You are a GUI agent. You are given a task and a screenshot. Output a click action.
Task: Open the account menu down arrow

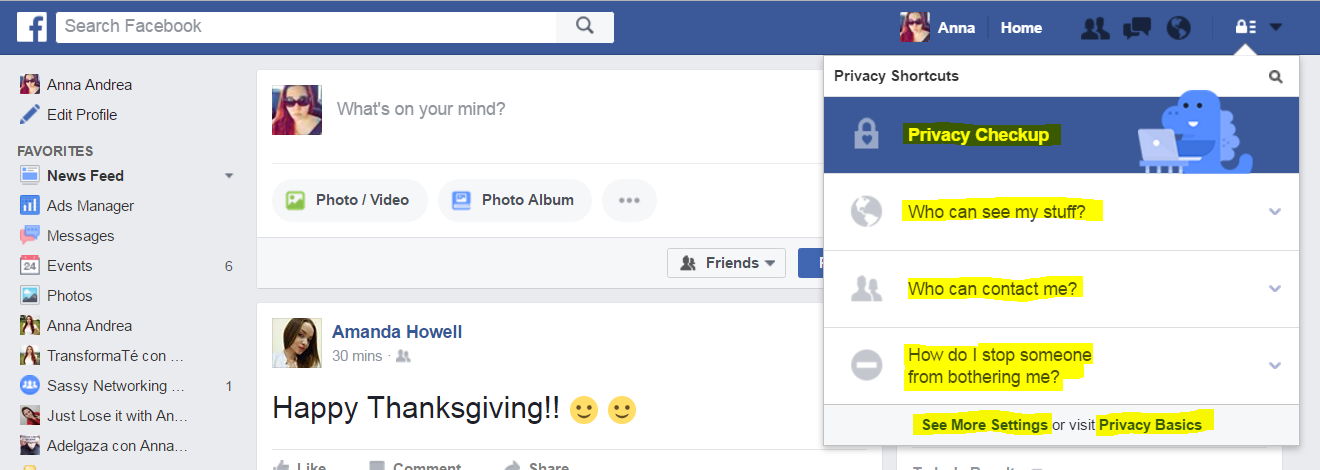coord(1276,28)
